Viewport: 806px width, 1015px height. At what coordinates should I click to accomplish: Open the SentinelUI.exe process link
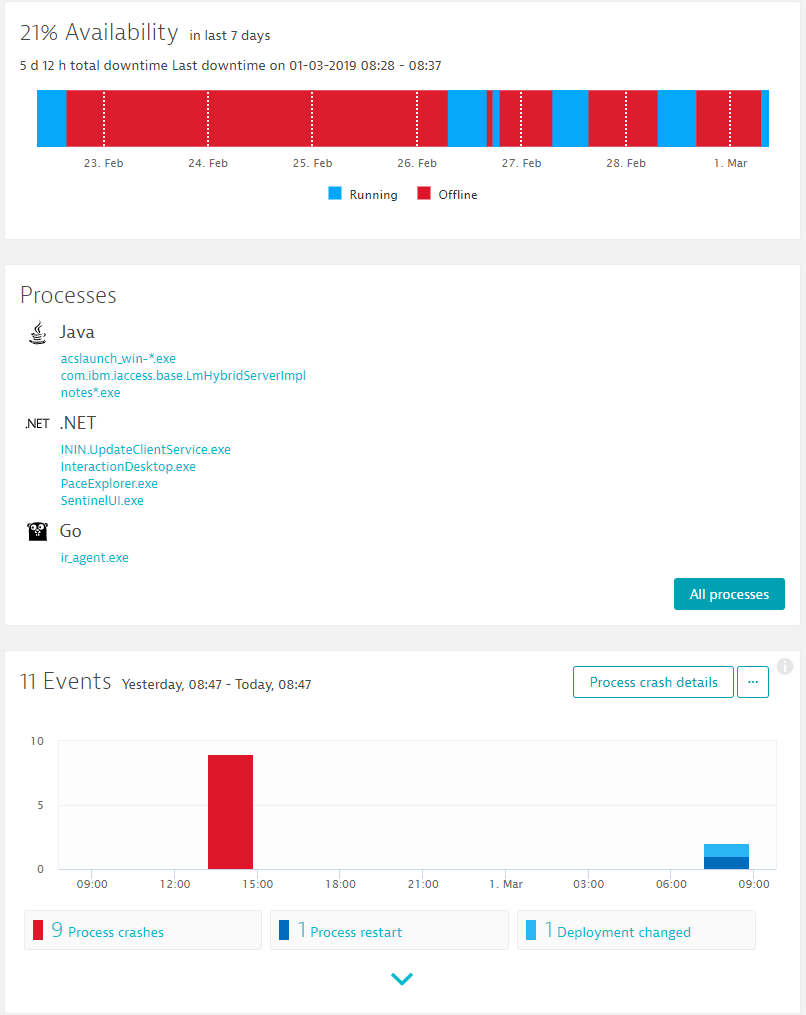point(104,500)
